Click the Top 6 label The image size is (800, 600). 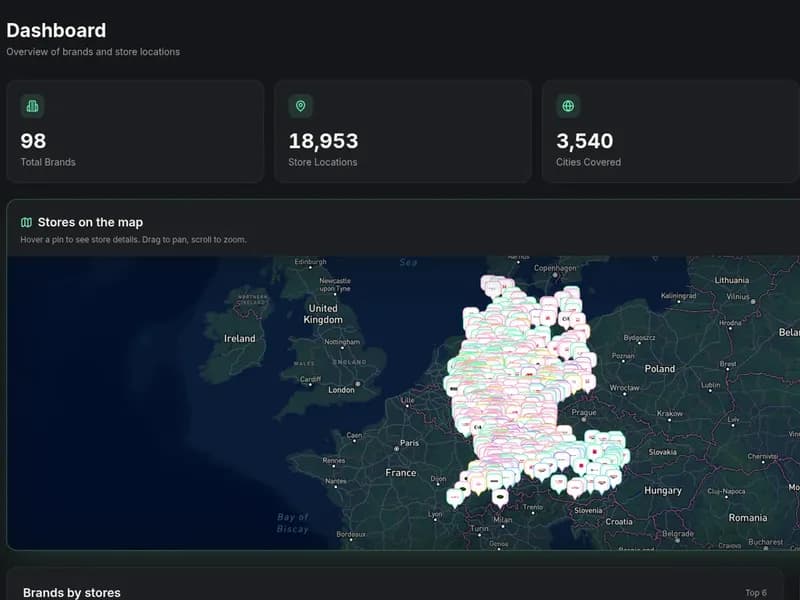pos(756,593)
